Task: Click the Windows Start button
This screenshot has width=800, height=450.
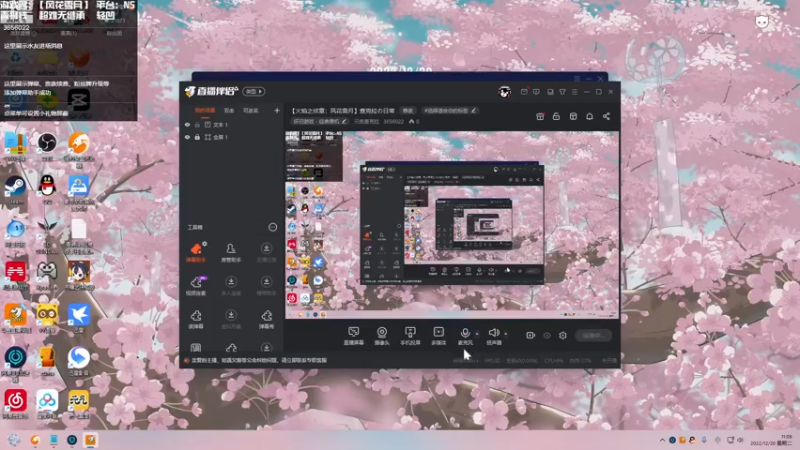Action: point(14,440)
